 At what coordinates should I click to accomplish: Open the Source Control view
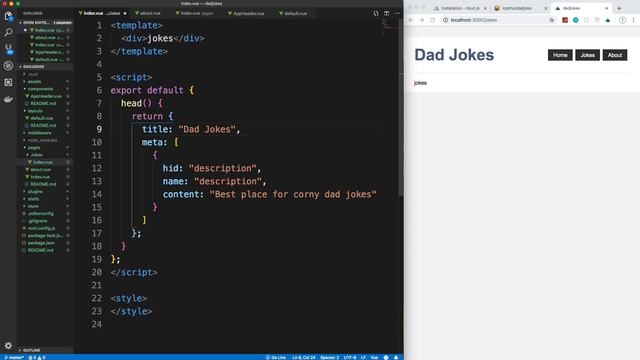8,49
